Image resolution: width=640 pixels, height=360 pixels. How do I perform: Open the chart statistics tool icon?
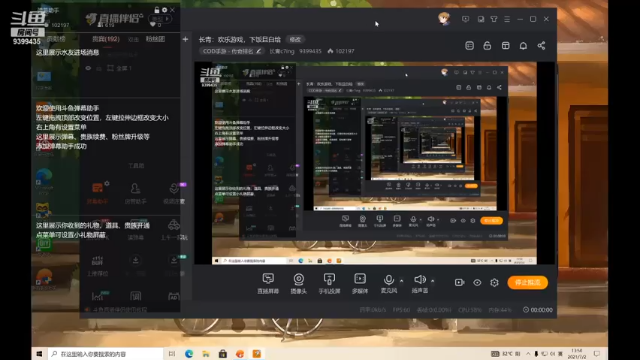[98, 296]
